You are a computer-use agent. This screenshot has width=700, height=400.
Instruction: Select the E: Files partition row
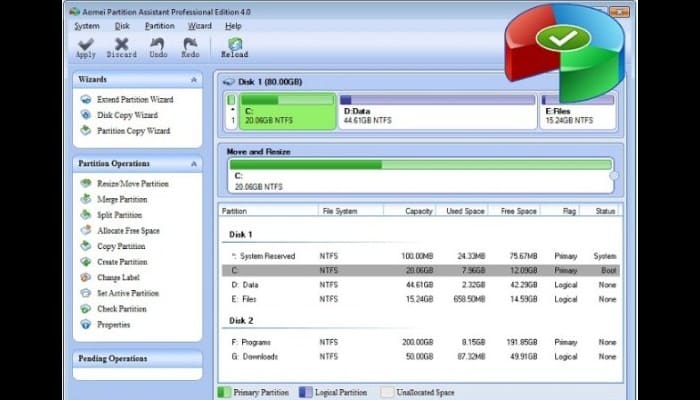point(421,299)
